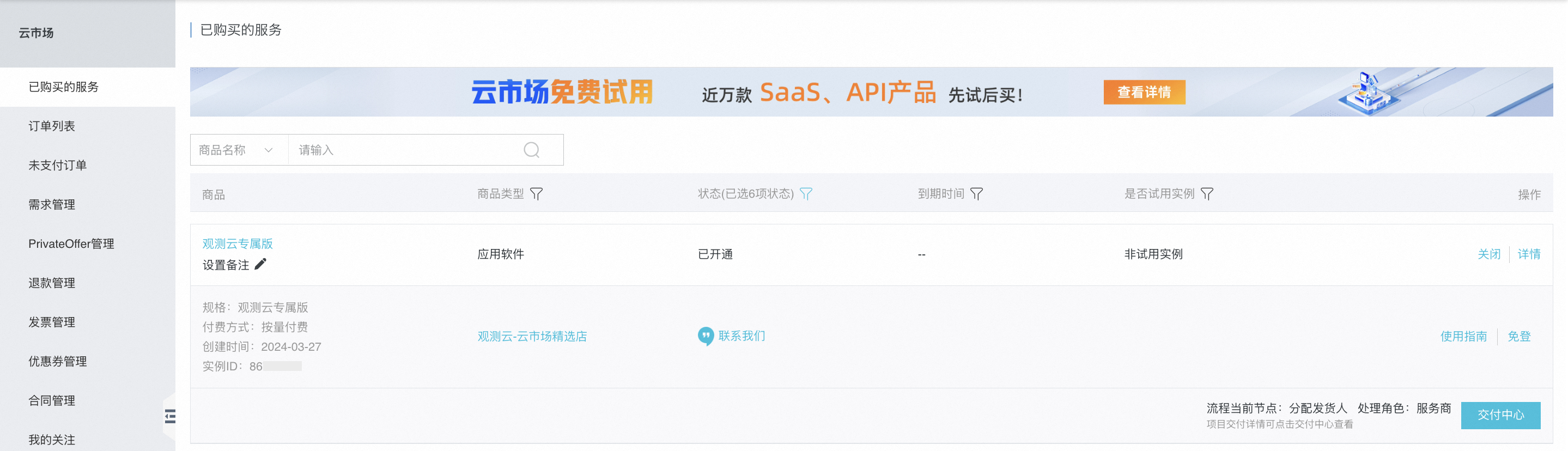Click the search magnifier icon
Viewport: 1568px width, 451px height.
tap(531, 150)
